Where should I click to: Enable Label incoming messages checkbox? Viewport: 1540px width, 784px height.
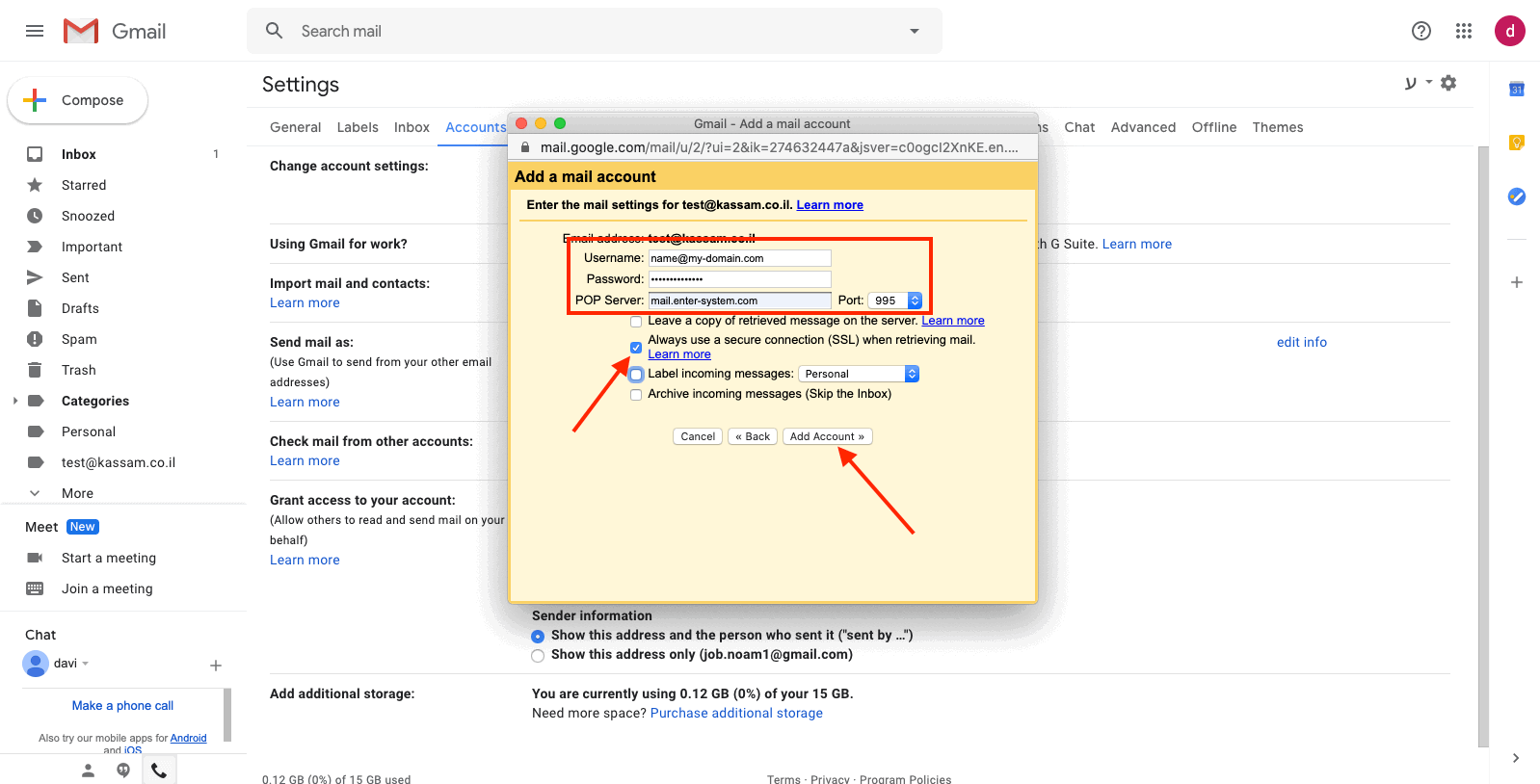click(636, 375)
